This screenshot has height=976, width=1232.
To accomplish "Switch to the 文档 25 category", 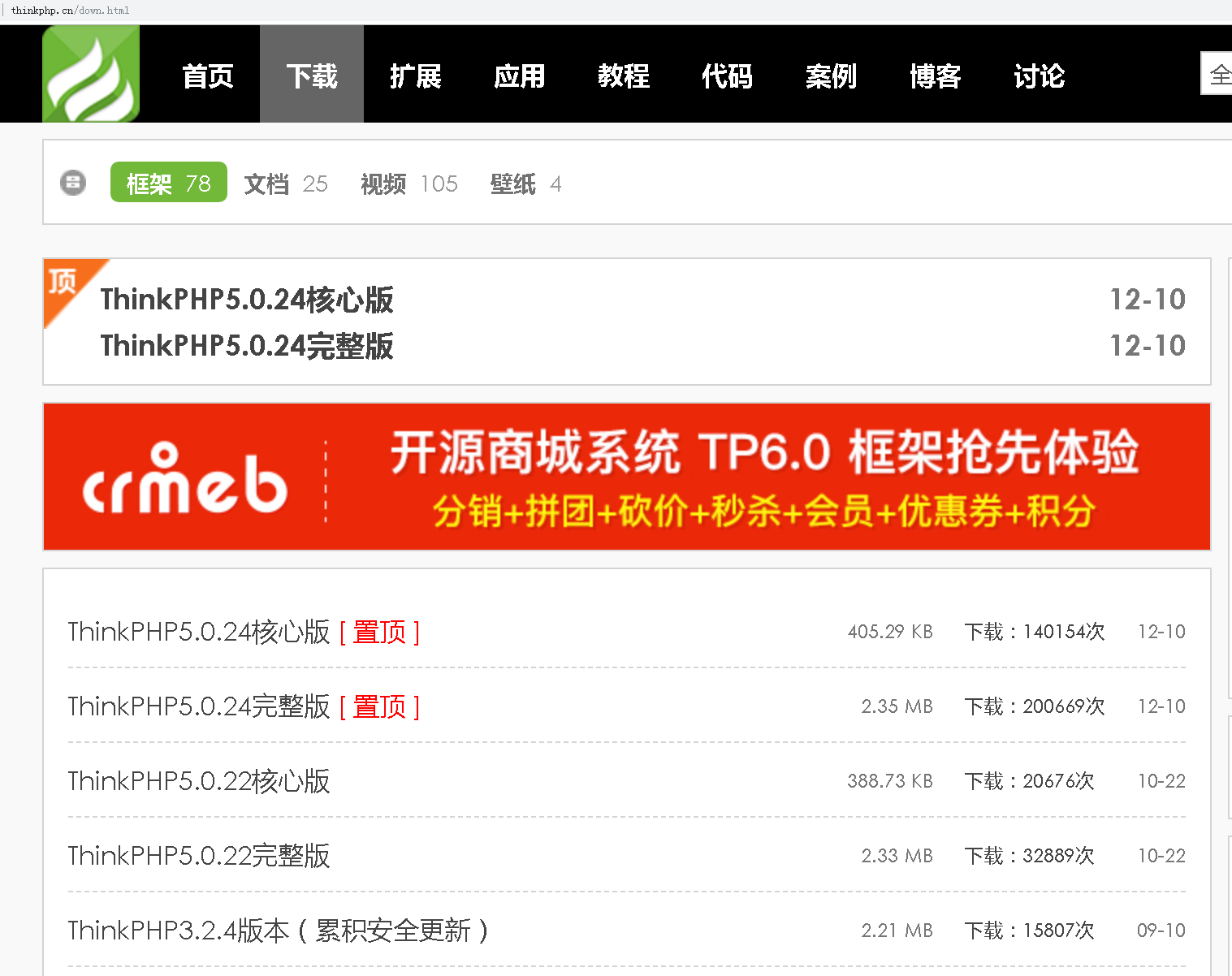I will 286,184.
